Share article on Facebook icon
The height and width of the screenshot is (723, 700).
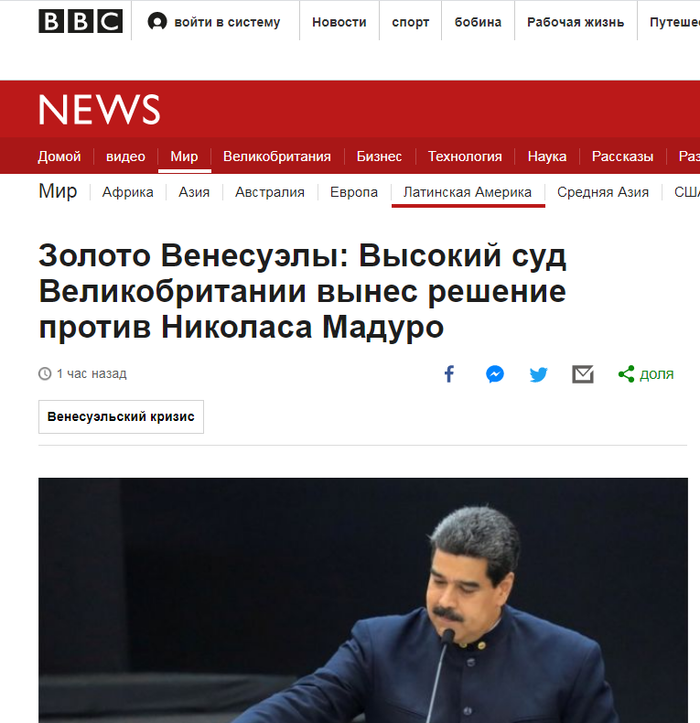[x=449, y=374]
